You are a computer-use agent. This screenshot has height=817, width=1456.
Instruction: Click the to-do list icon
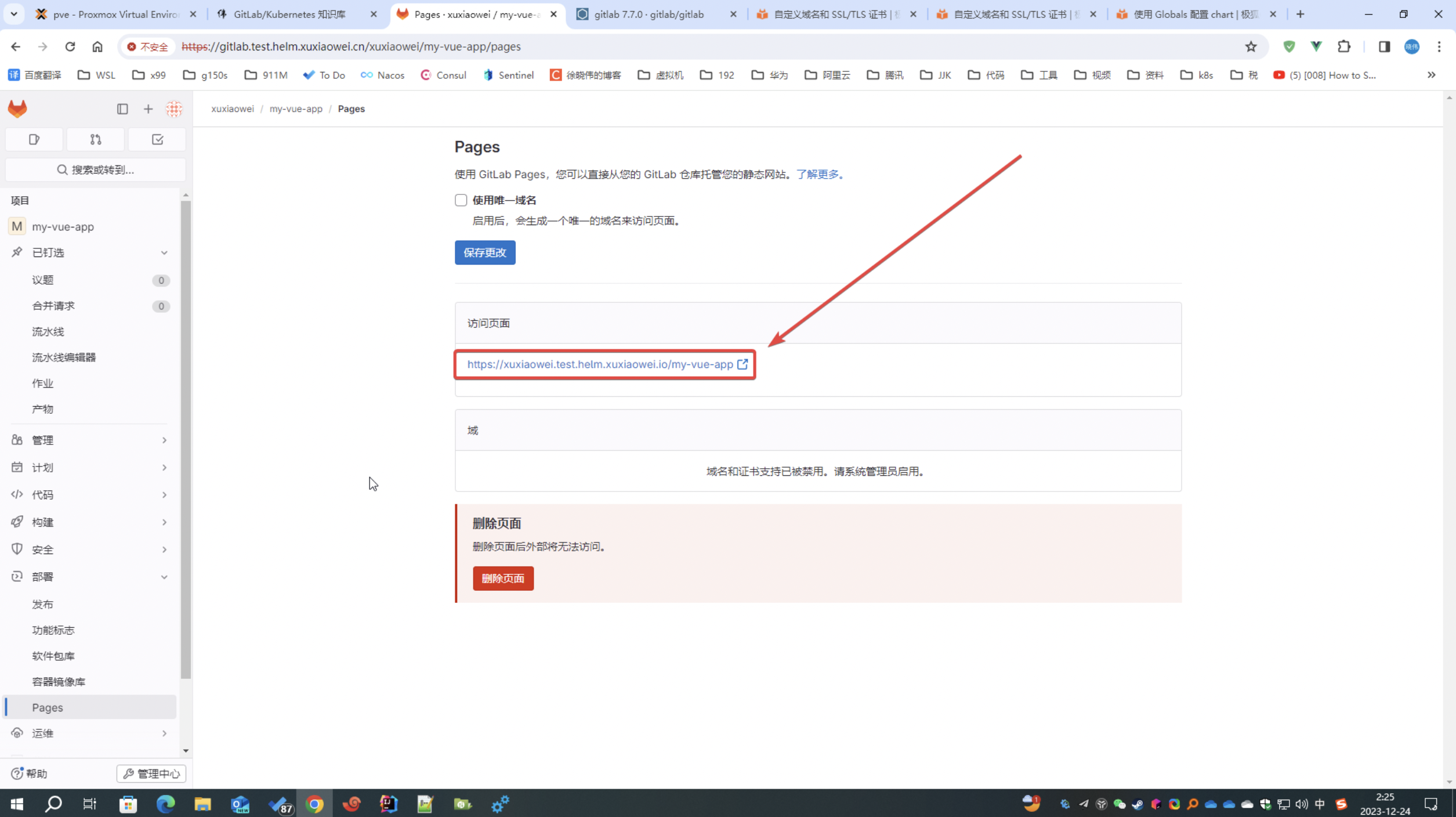157,139
